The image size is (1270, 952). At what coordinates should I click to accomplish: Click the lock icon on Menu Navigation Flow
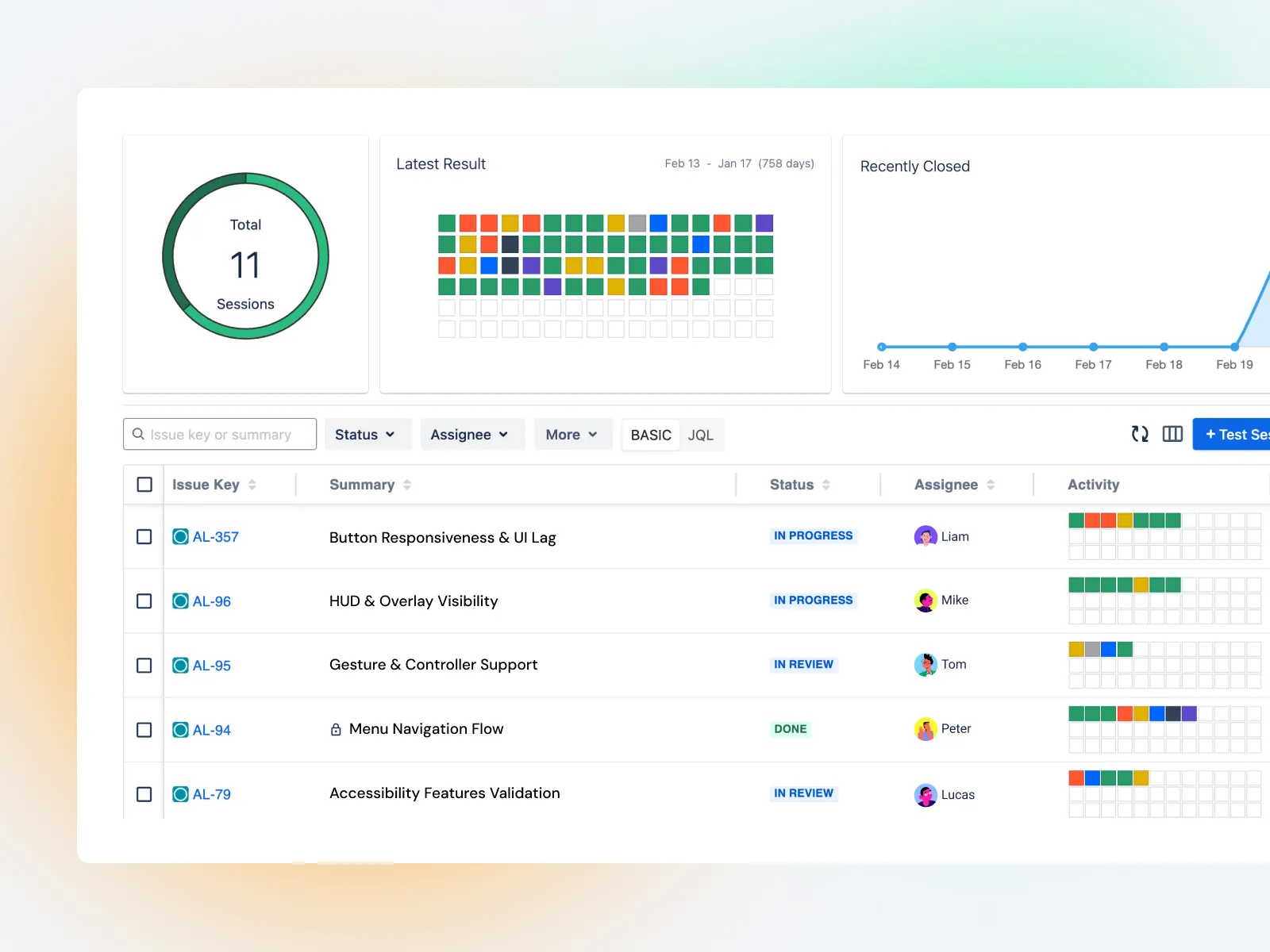tap(335, 728)
